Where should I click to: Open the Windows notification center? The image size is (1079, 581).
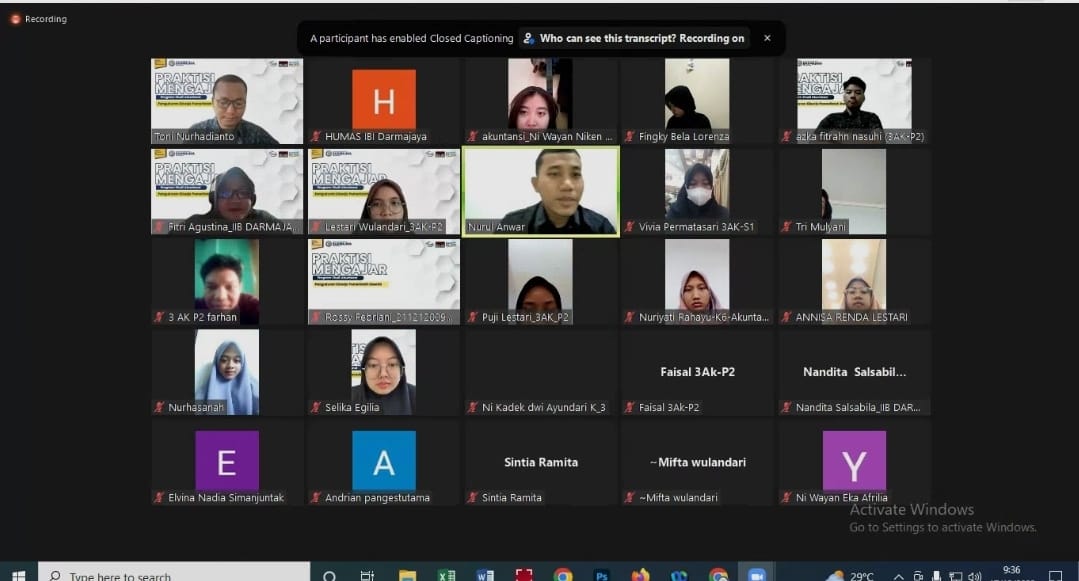pos(1054,575)
